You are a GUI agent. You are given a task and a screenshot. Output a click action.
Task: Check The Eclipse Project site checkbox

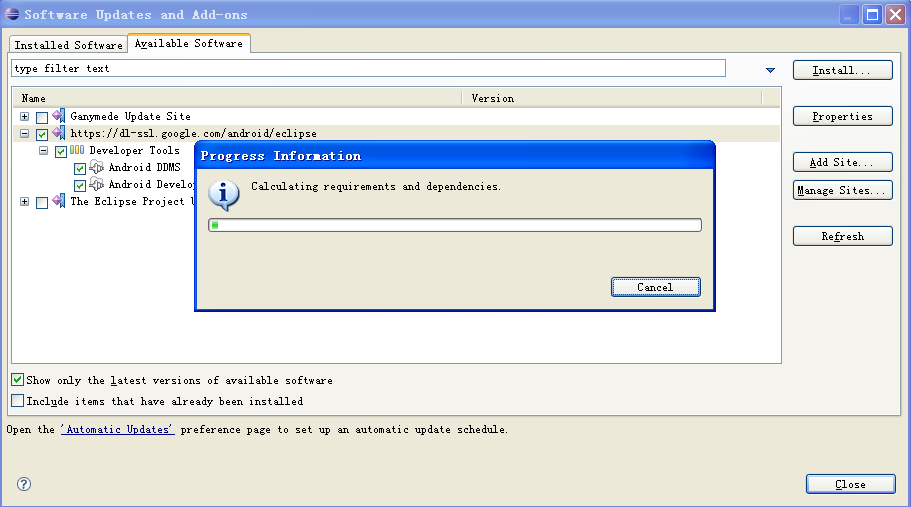pos(42,203)
